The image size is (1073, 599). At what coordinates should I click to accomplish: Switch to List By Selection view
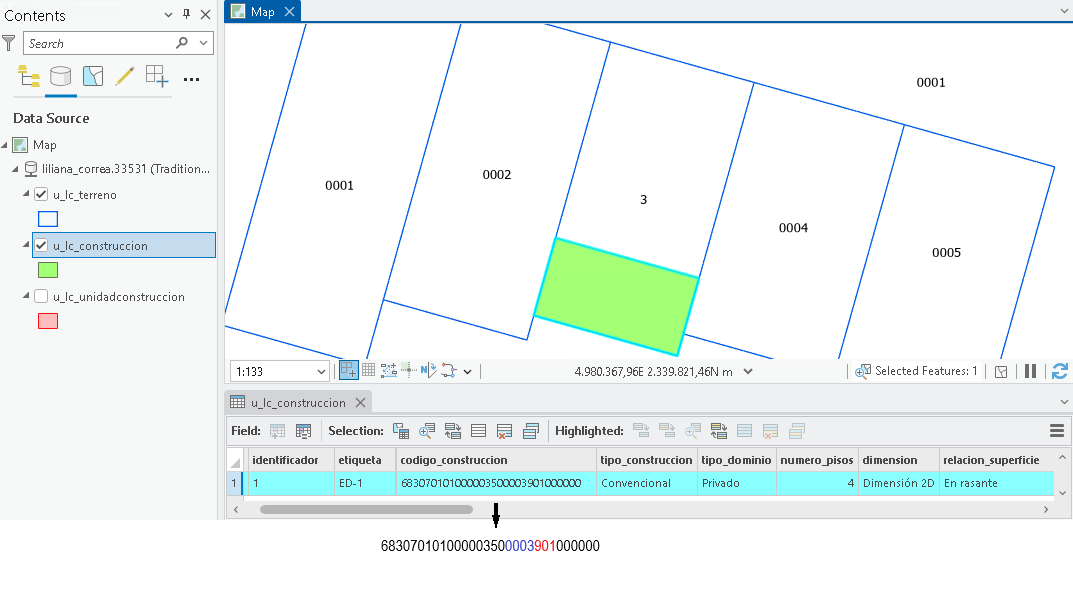click(x=92, y=76)
